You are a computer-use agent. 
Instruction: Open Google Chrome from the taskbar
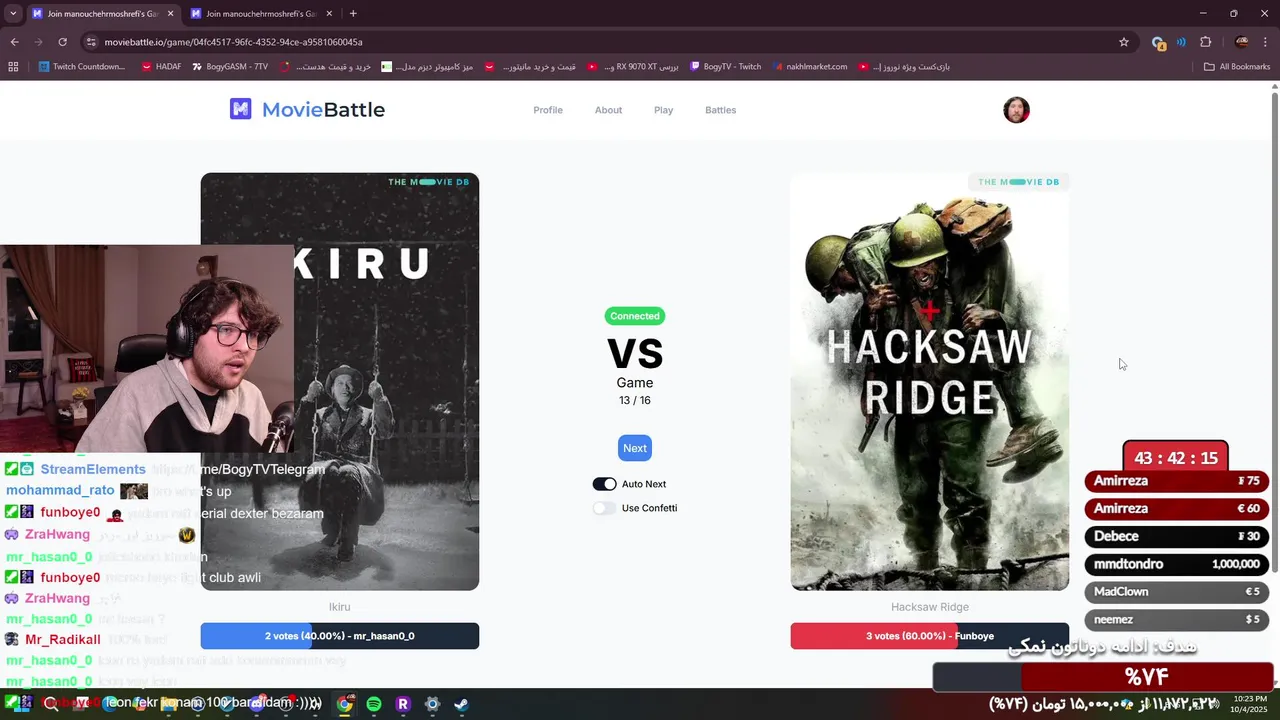pyautogui.click(x=345, y=704)
